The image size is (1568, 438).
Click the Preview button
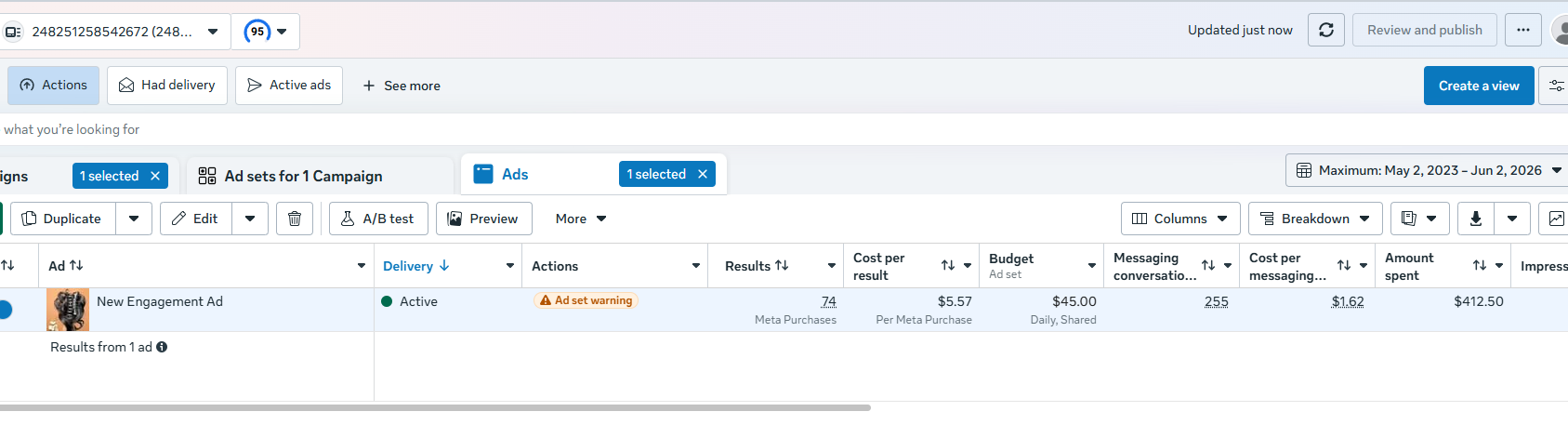484,219
